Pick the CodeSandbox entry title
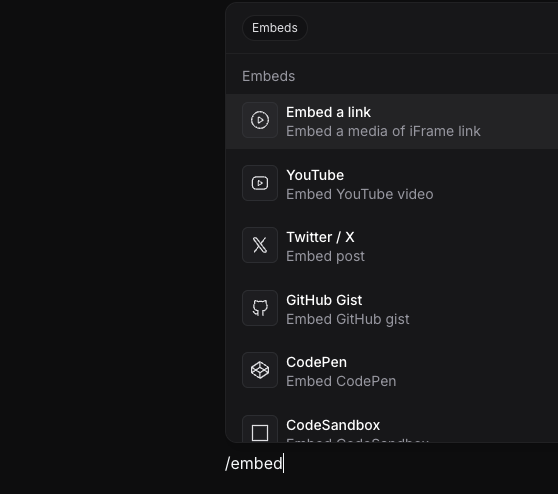The image size is (558, 494). [333, 425]
